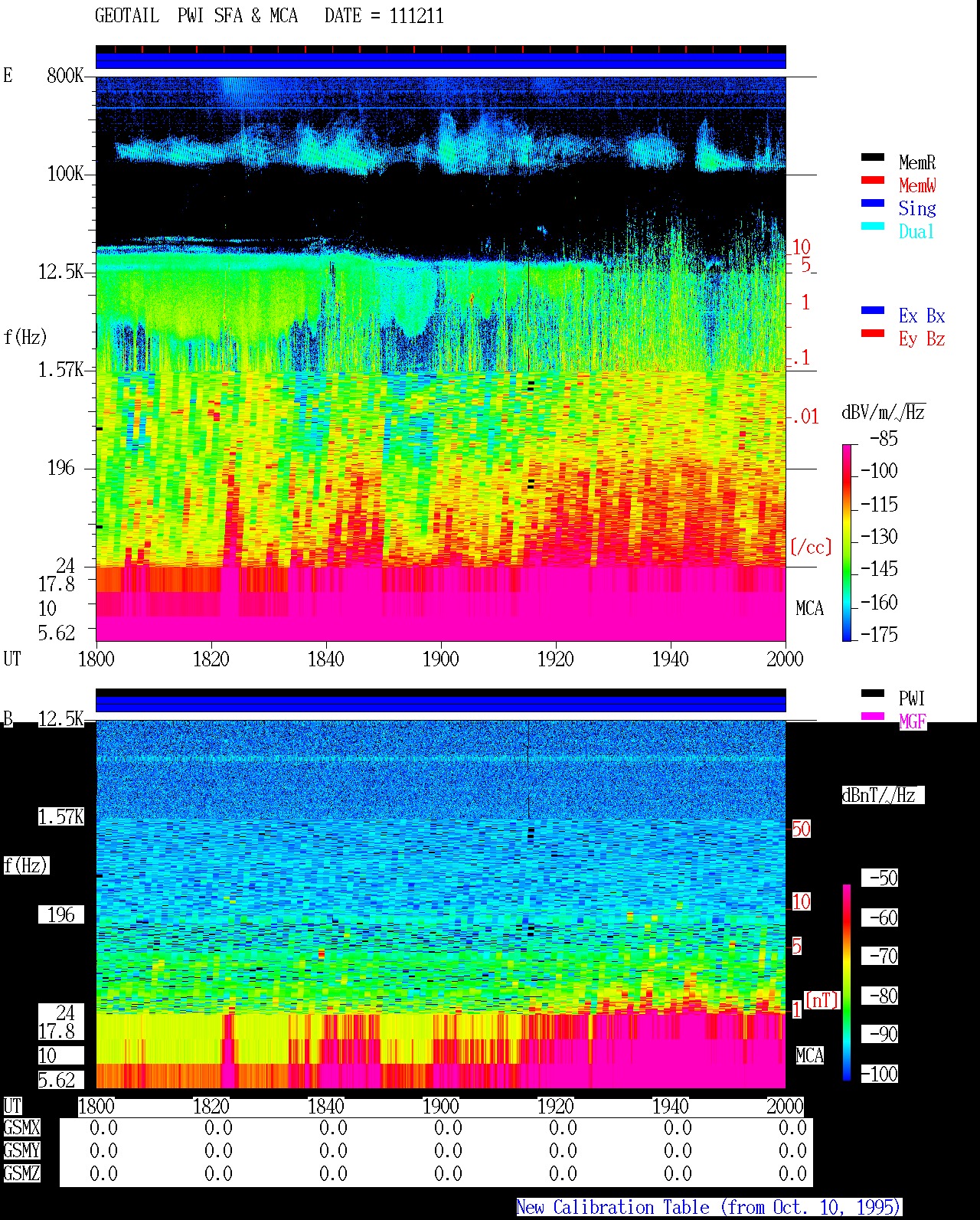Click the blue Ex Bx legend swatch

coord(873,311)
